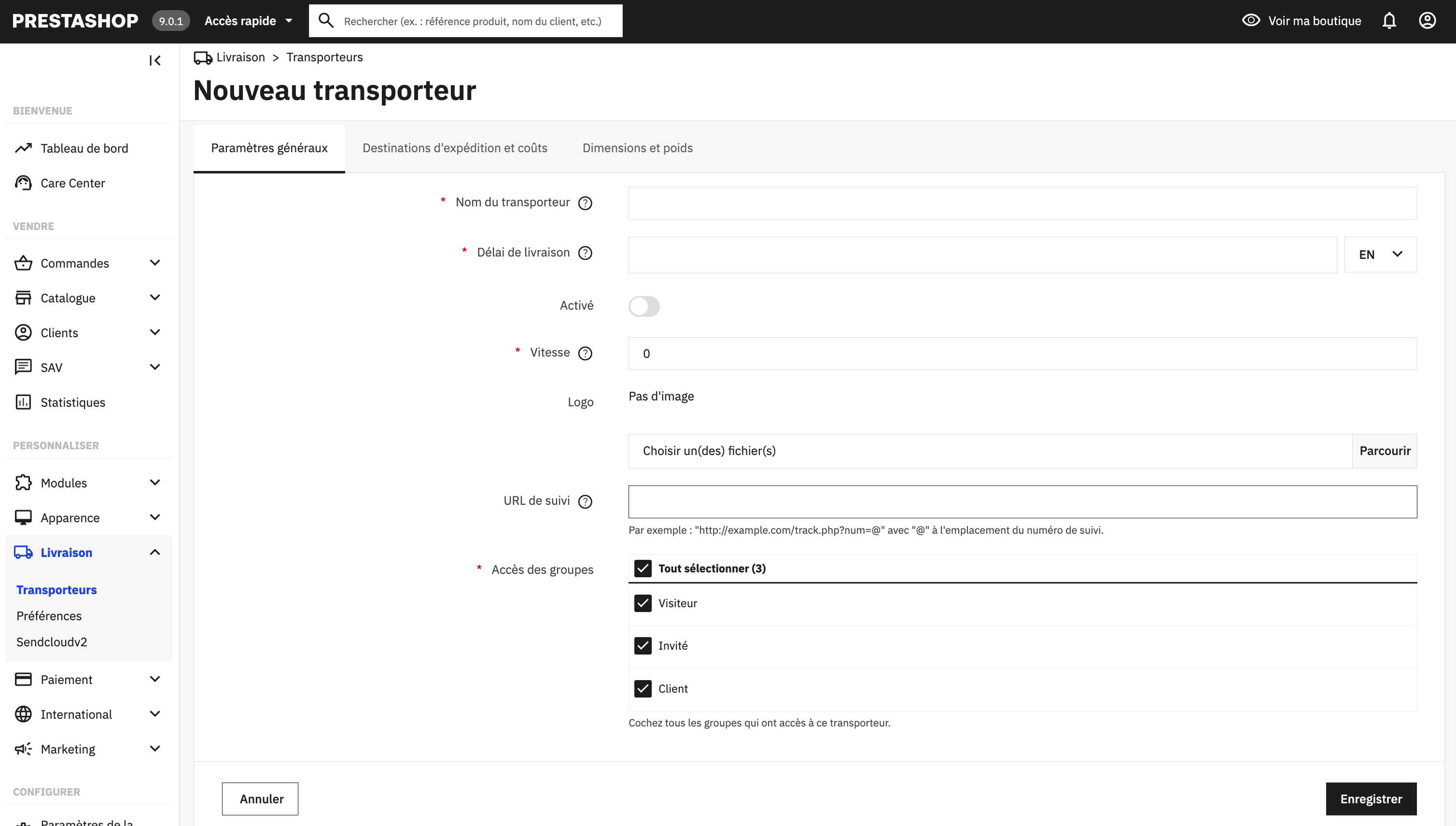Screen dimensions: 1456x826
Task: Click the eye icon beside Voir ma boutique
Action: 1251,20
